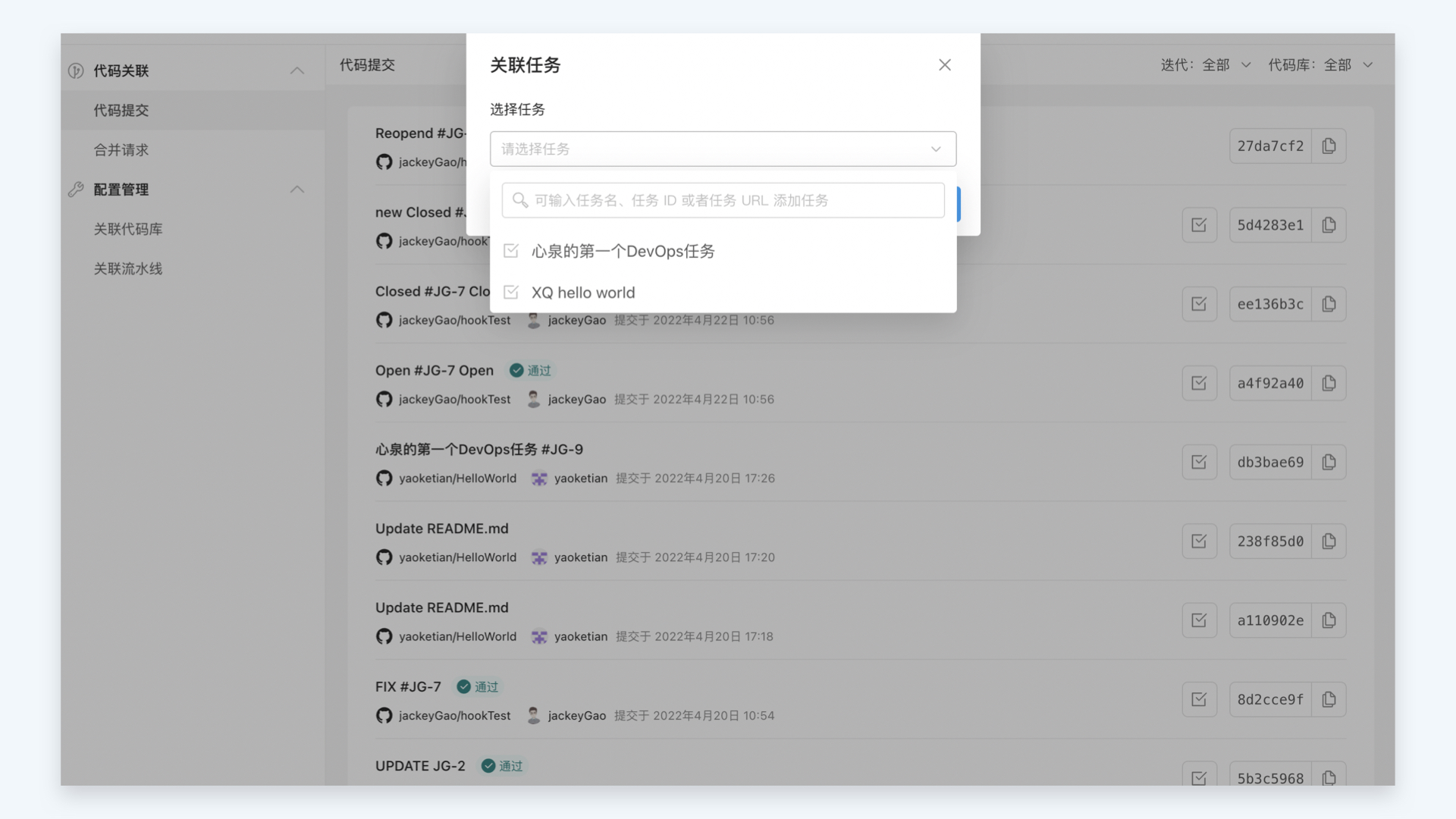This screenshot has width=1456, height=819.
Task: Copy commit hash a110902e
Action: coord(1329,620)
